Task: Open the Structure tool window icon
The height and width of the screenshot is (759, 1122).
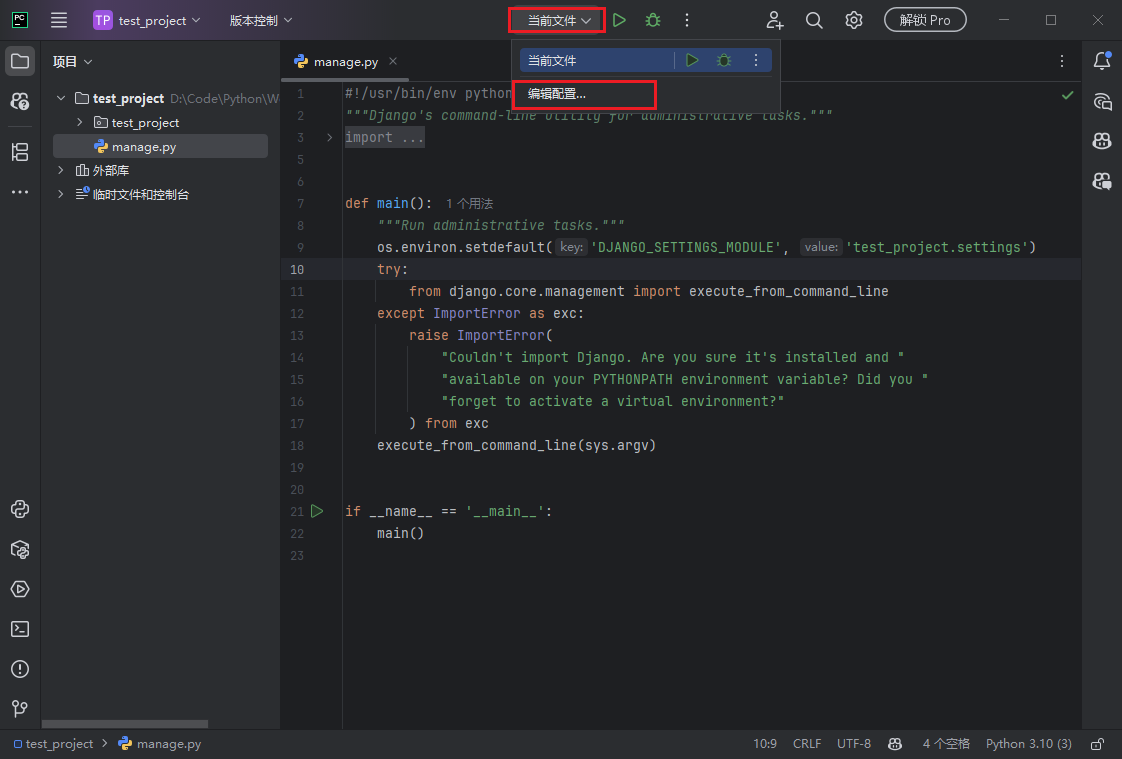Action: [x=20, y=152]
